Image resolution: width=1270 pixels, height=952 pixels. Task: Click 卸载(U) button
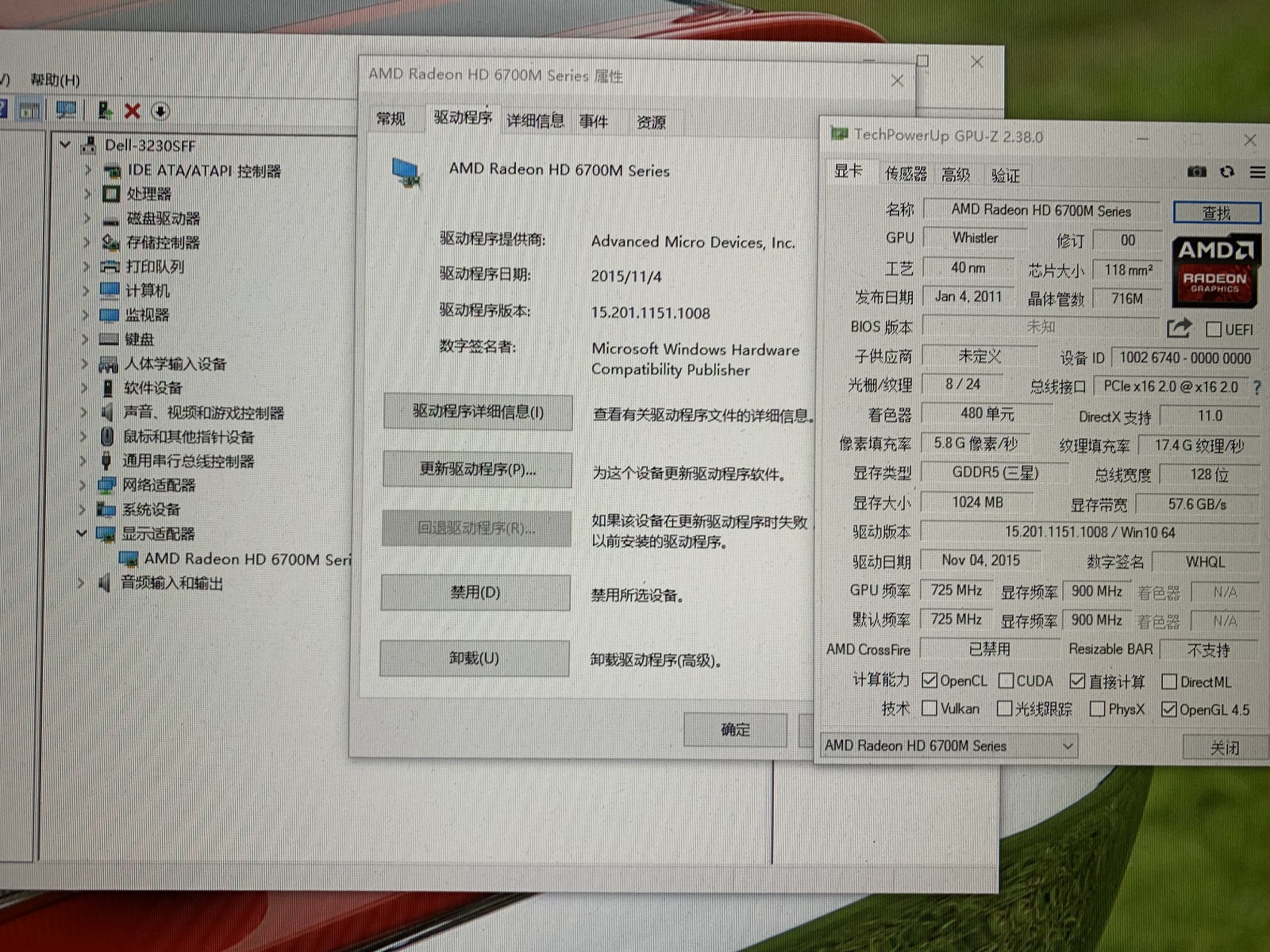pyautogui.click(x=475, y=658)
